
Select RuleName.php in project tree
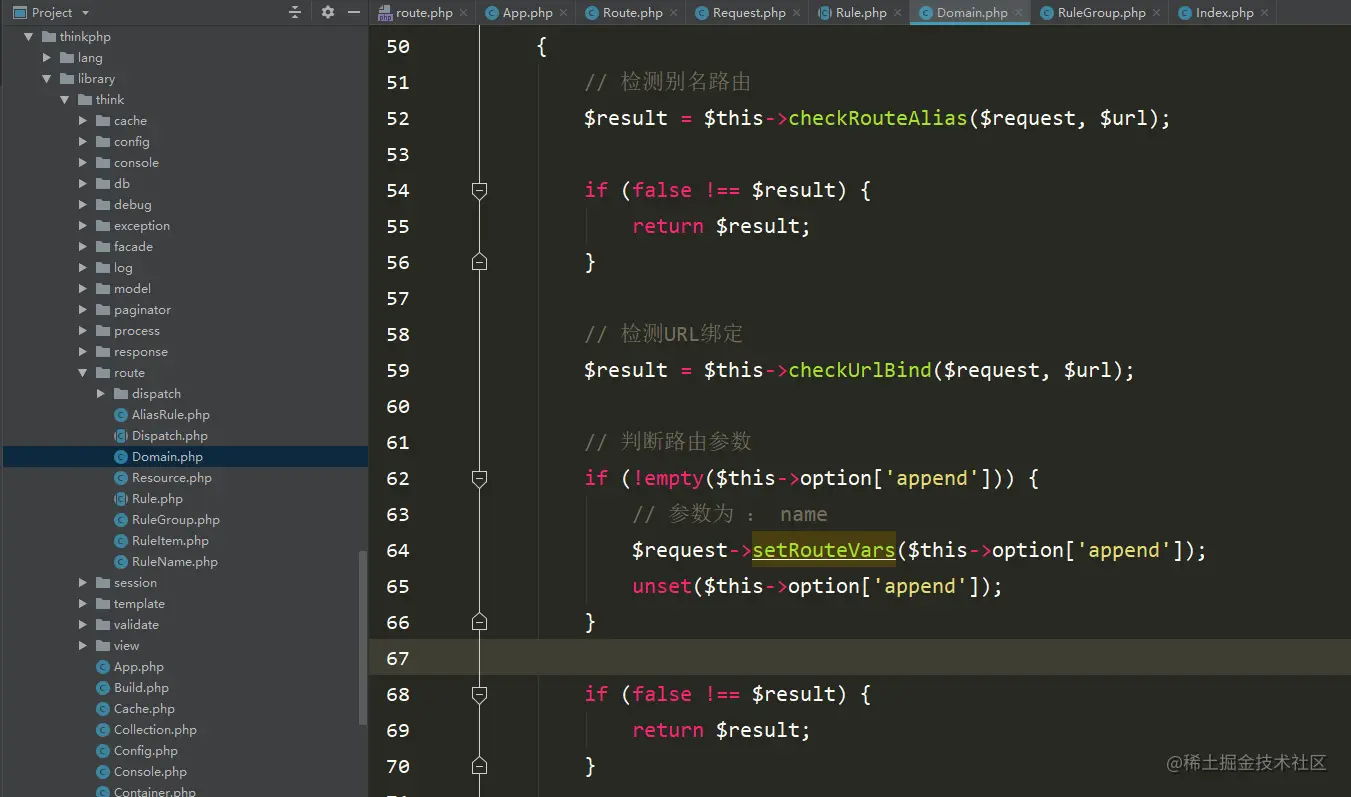(174, 562)
